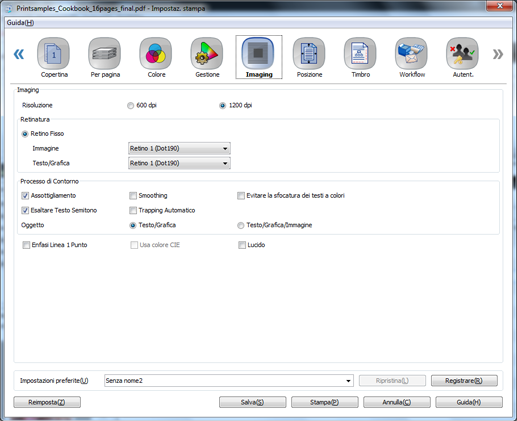The width and height of the screenshot is (517, 421).
Task: Click the Salva(S) button
Action: pos(252,402)
